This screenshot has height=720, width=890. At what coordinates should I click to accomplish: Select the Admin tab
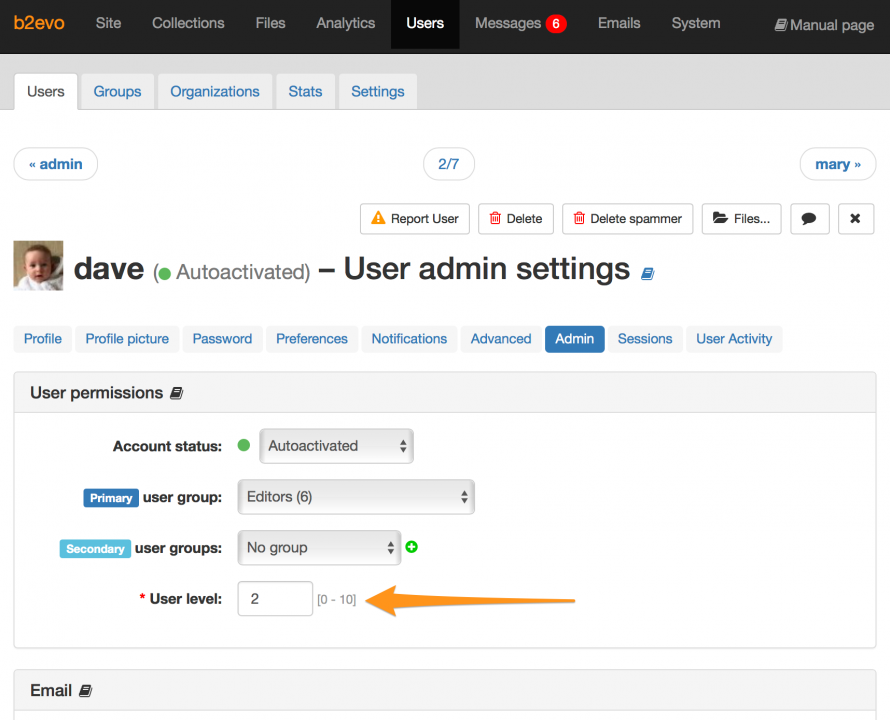tap(574, 339)
